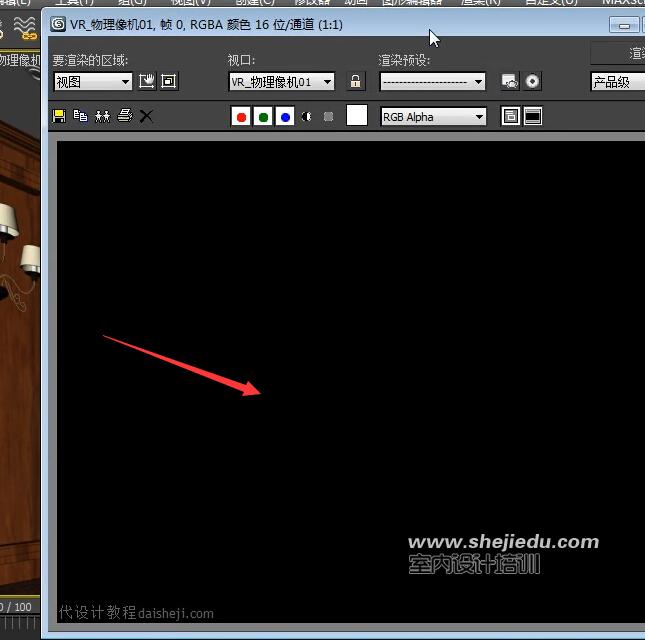The image size is (645, 640).
Task: Toggle the lock to viewport padlock
Action: click(356, 81)
